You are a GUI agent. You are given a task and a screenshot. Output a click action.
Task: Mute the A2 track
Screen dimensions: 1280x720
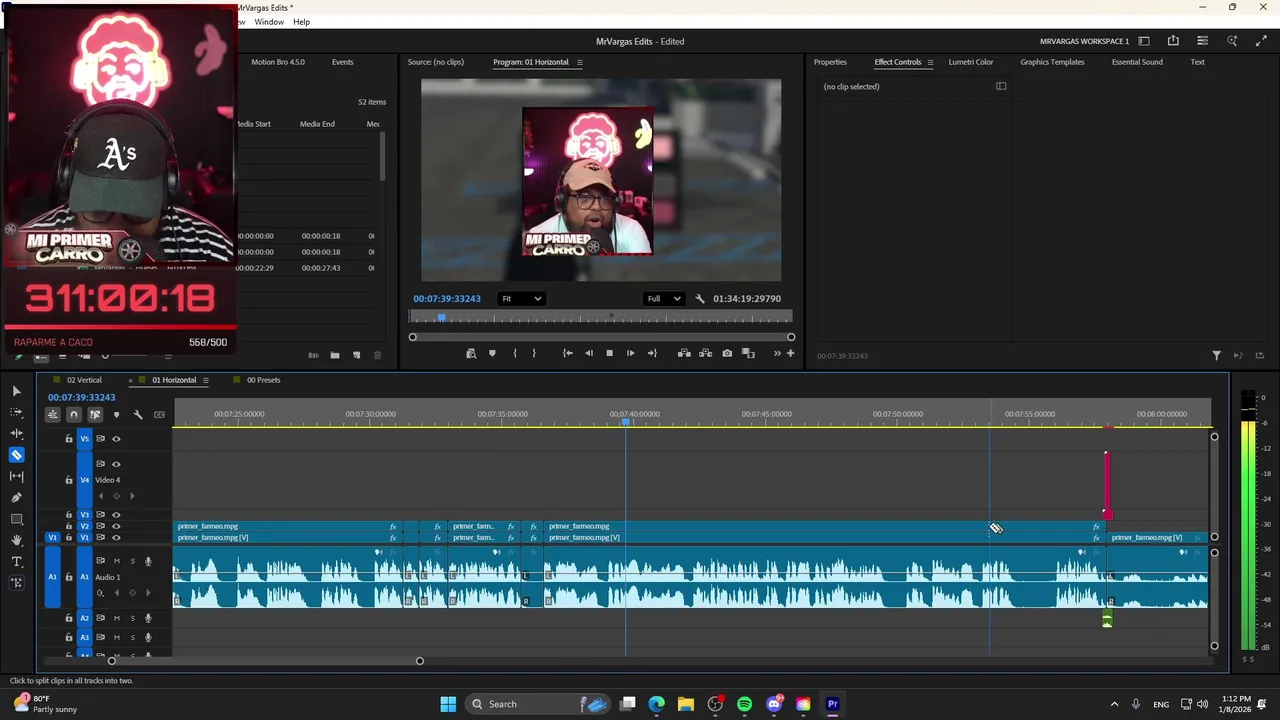(x=116, y=618)
